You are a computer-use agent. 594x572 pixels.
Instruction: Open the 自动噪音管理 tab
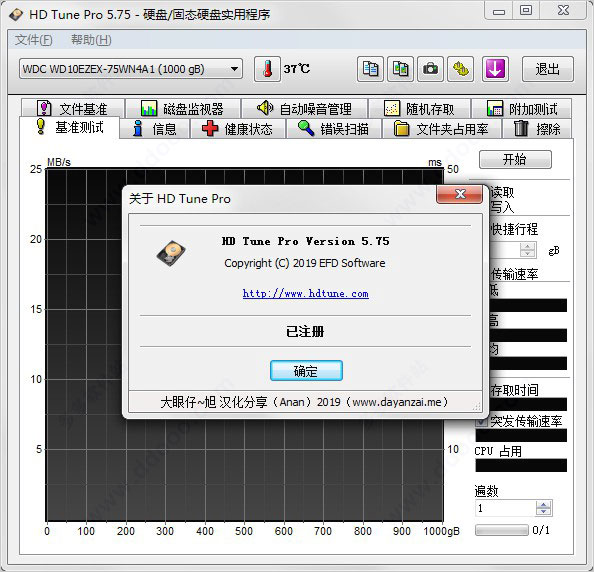304,109
